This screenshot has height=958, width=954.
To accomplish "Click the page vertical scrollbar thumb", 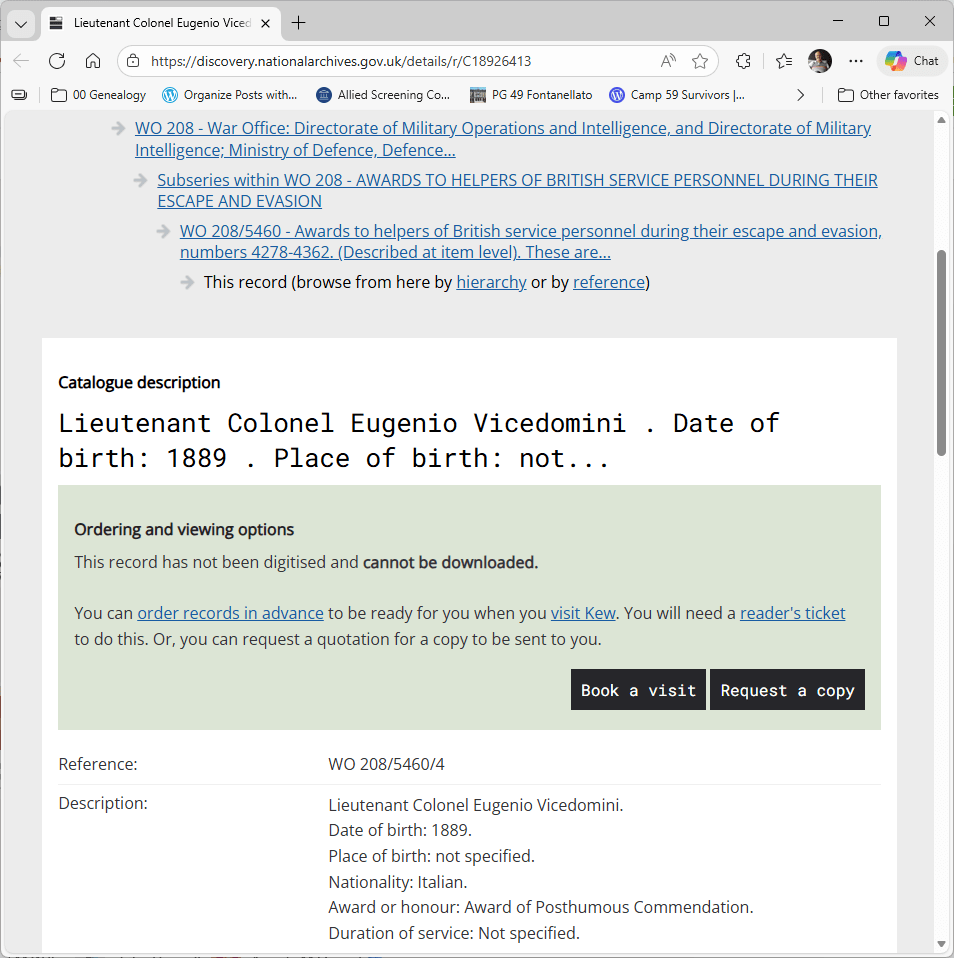I will tap(941, 353).
